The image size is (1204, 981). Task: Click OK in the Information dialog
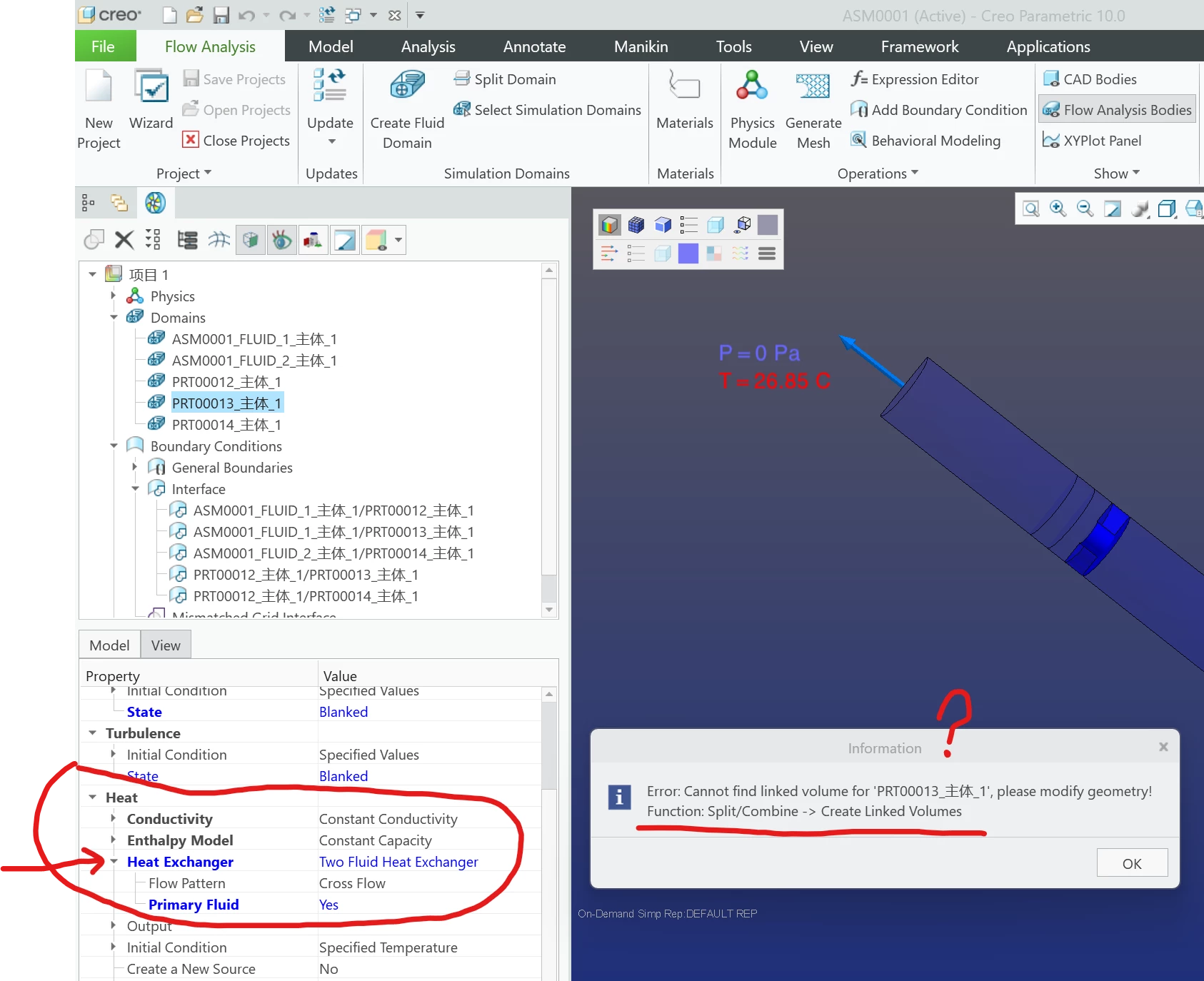point(1132,863)
